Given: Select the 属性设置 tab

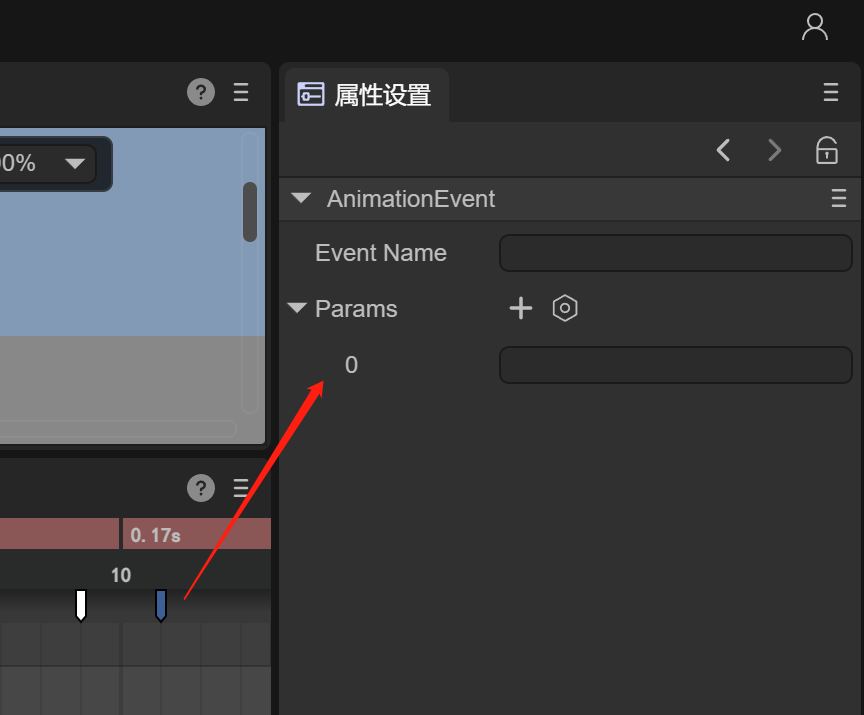Looking at the screenshot, I should (367, 95).
